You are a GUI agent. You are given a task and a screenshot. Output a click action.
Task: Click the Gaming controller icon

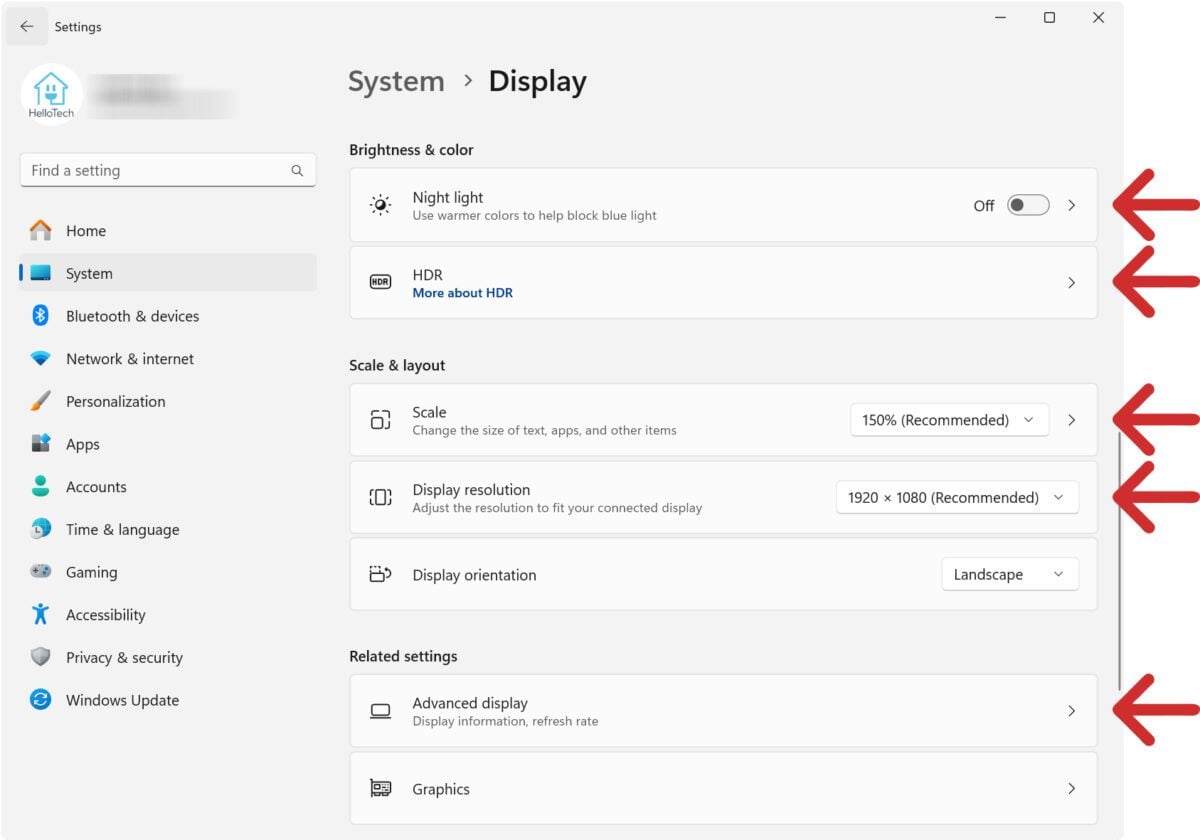pyautogui.click(x=40, y=572)
